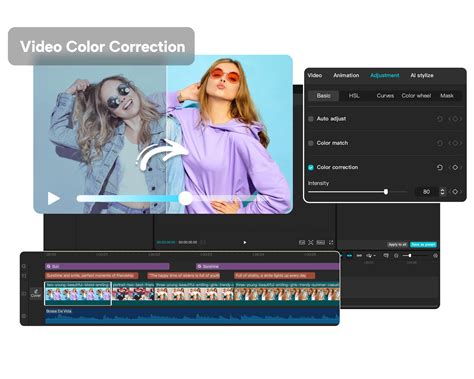Toggle the linkage icon in timeline toolbar

(359, 256)
